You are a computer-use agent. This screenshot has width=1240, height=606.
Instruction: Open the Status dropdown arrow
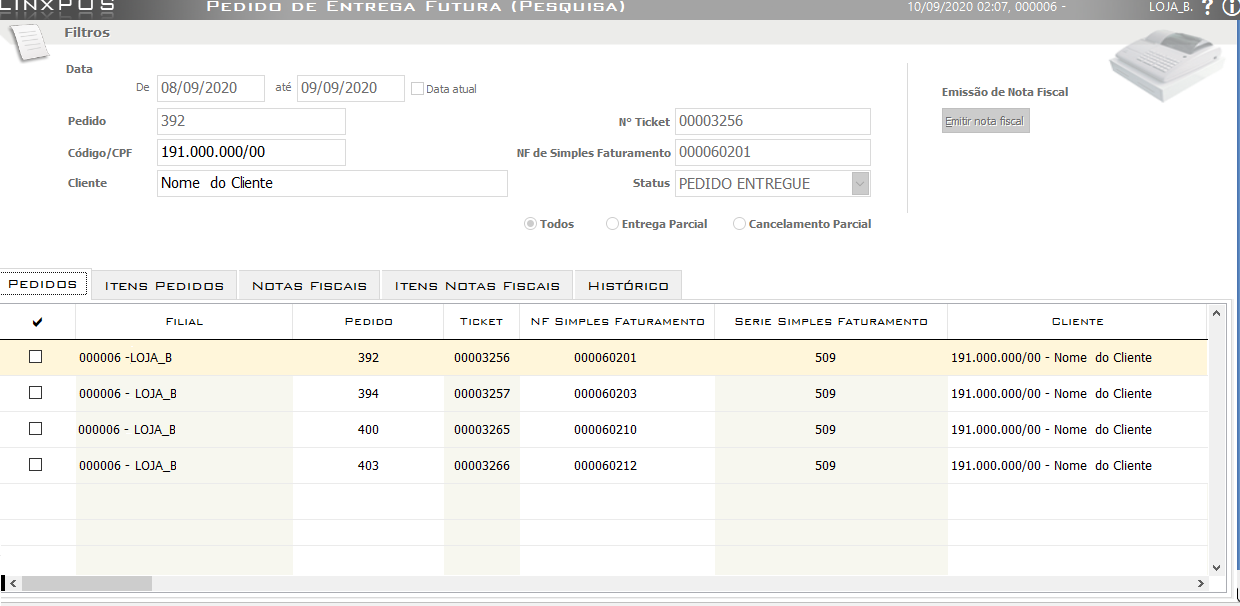[860, 184]
